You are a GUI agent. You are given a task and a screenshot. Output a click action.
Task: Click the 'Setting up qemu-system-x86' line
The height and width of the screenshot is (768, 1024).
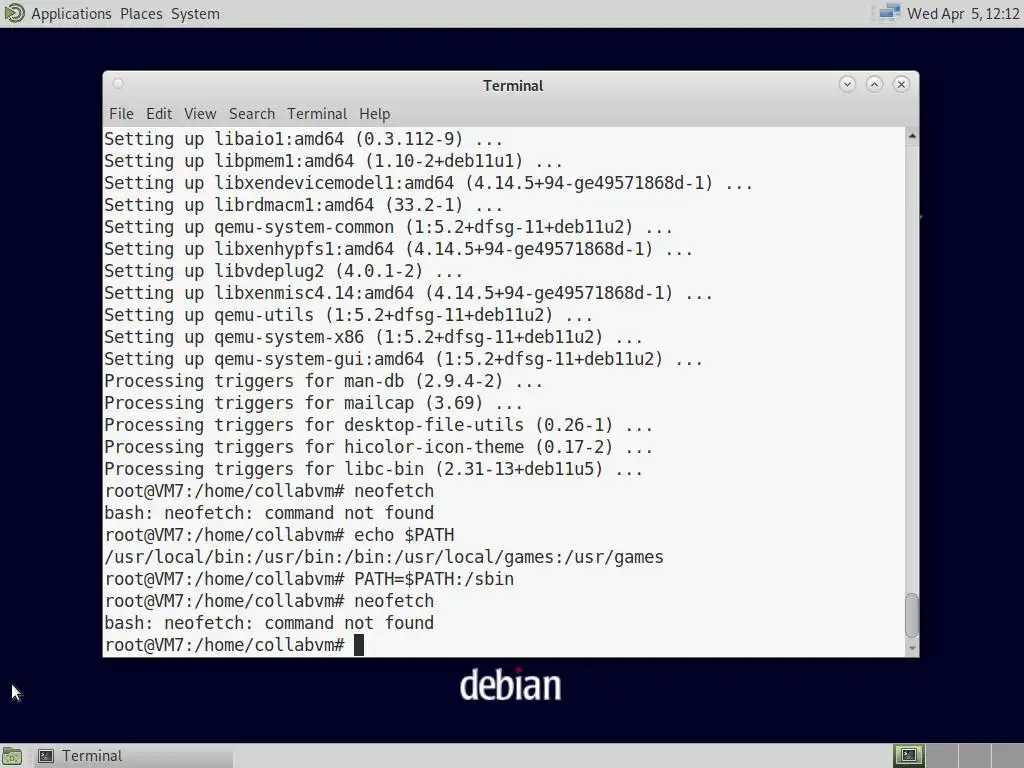point(374,337)
